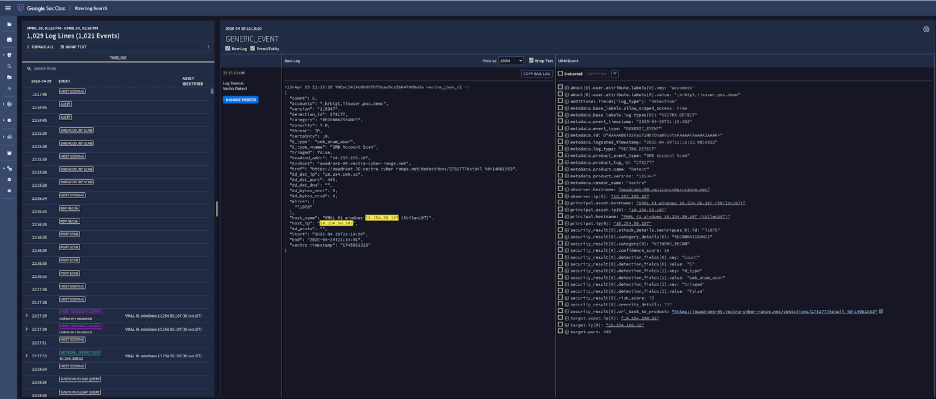The width and height of the screenshot is (936, 399).
Task: Toggle the Unselected checkbox in the UDM Event panel
Action: [x=560, y=73]
